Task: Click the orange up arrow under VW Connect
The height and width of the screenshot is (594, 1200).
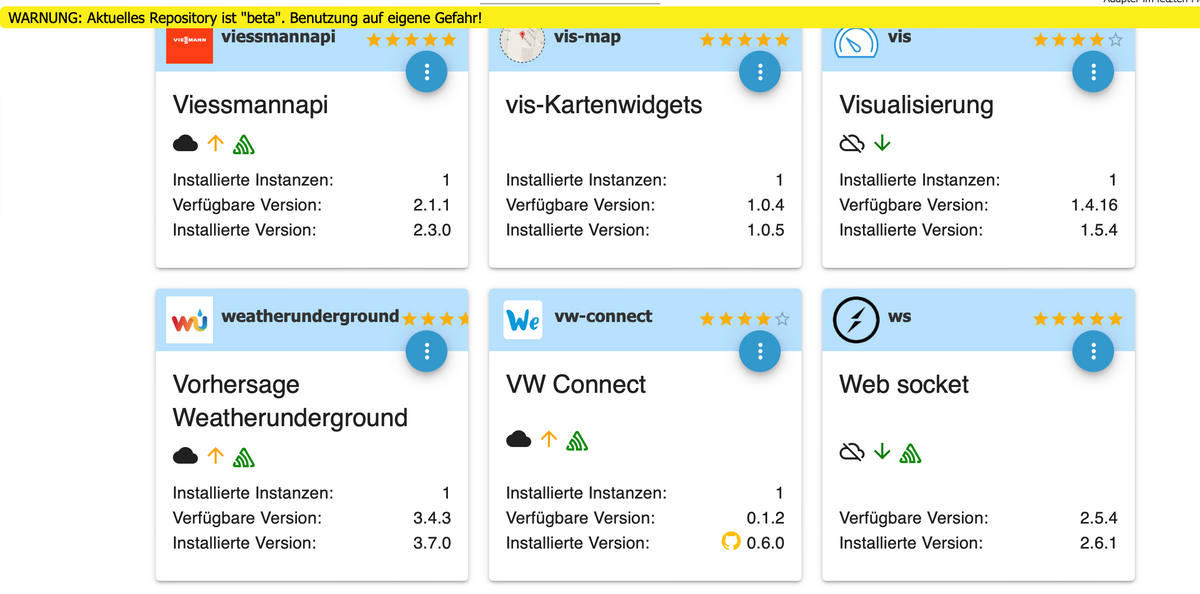Action: point(548,439)
